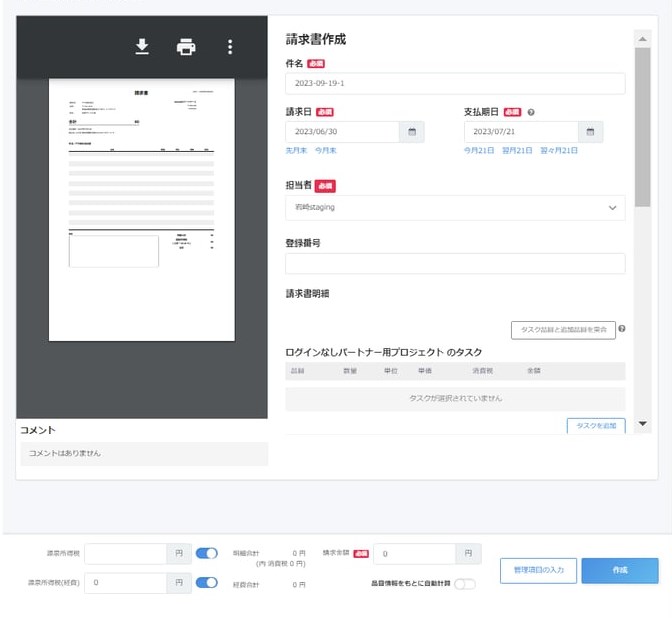The image size is (672, 618).
Task: Click the 登録番号 input field
Action: coord(455,263)
